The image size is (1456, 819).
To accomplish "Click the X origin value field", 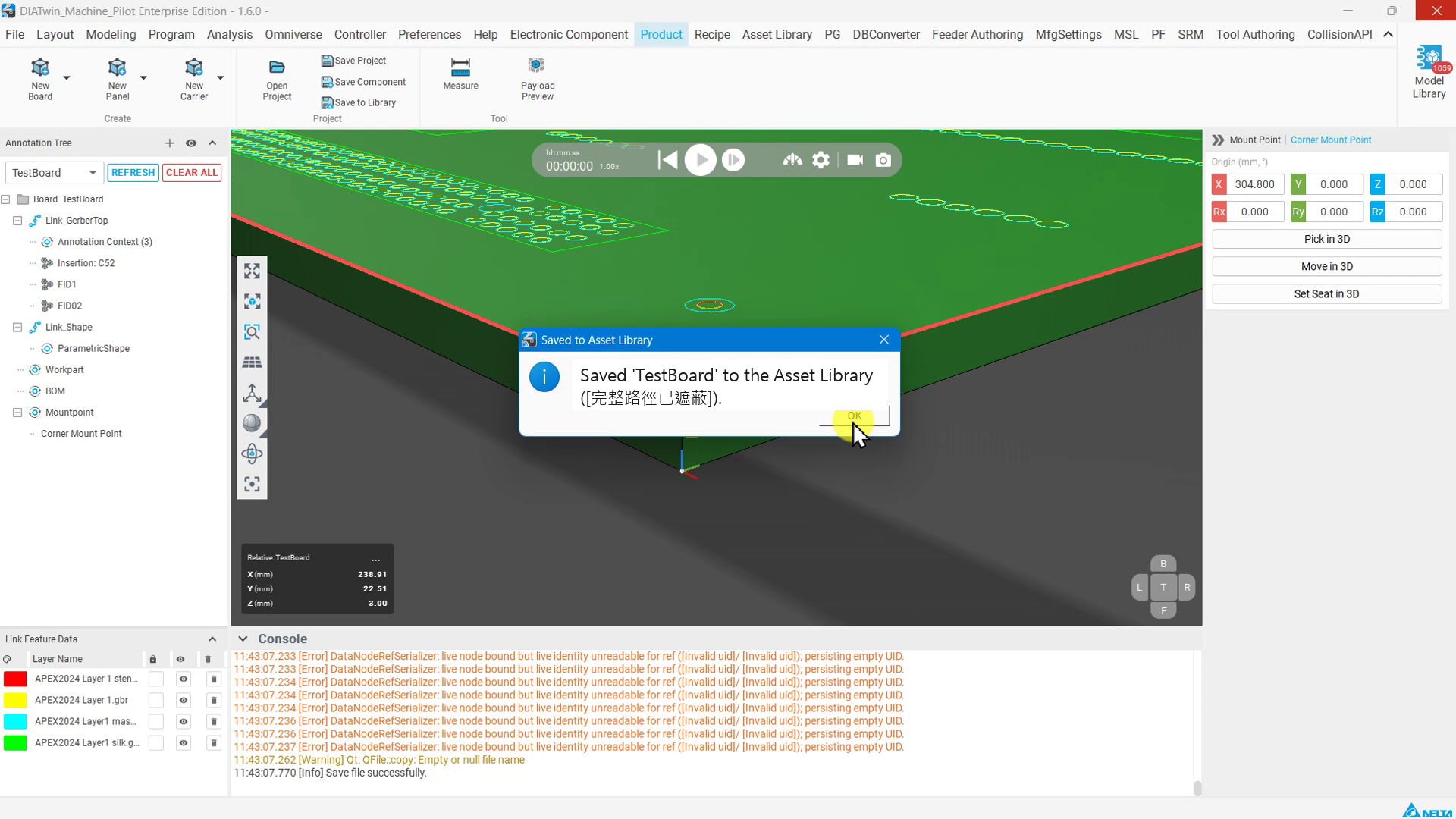I will tap(1255, 184).
